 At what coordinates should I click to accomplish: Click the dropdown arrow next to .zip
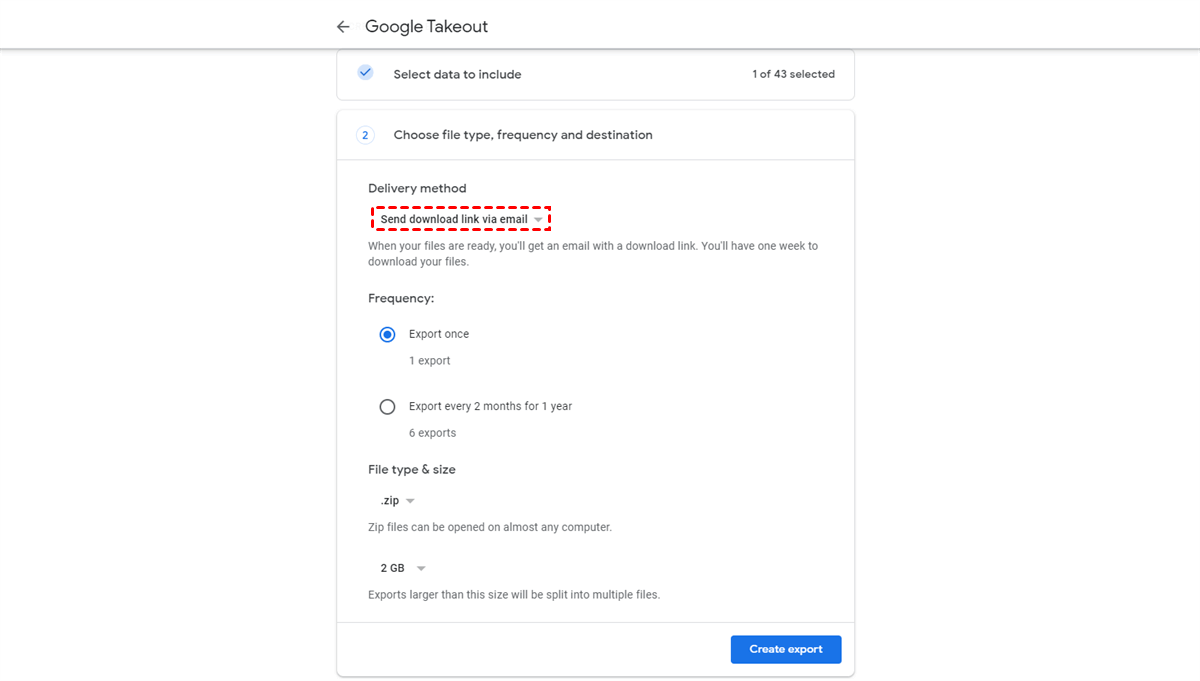point(411,500)
